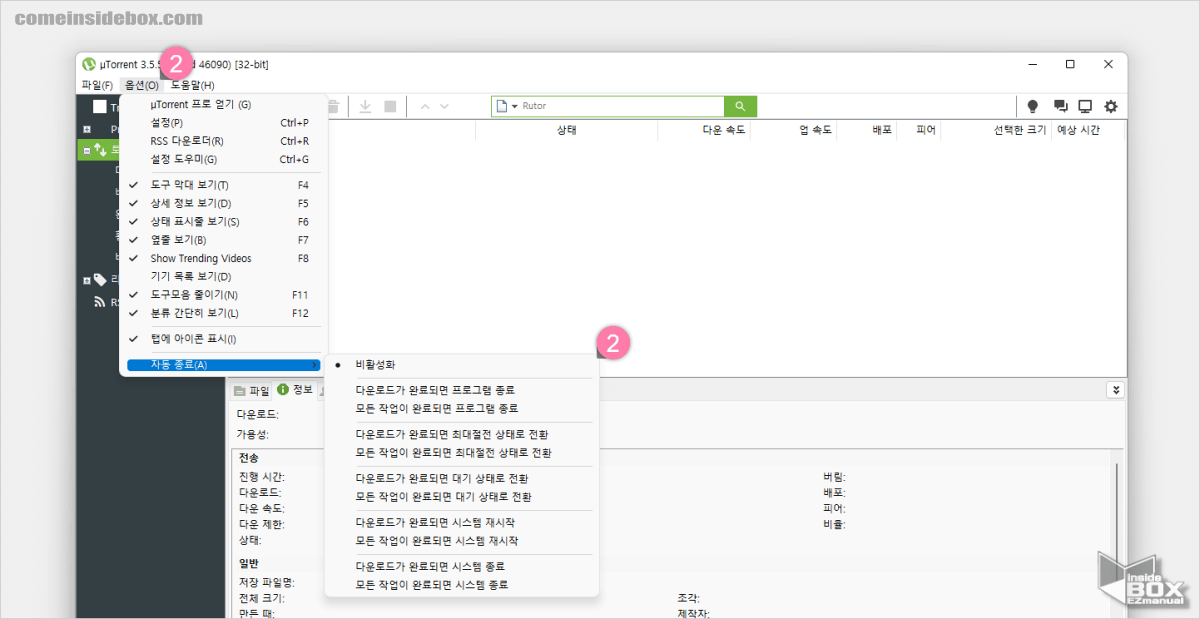Screen dimensions: 1200x619
Task: Collapse the detail pane with double-chevron button
Action: 1114,390
